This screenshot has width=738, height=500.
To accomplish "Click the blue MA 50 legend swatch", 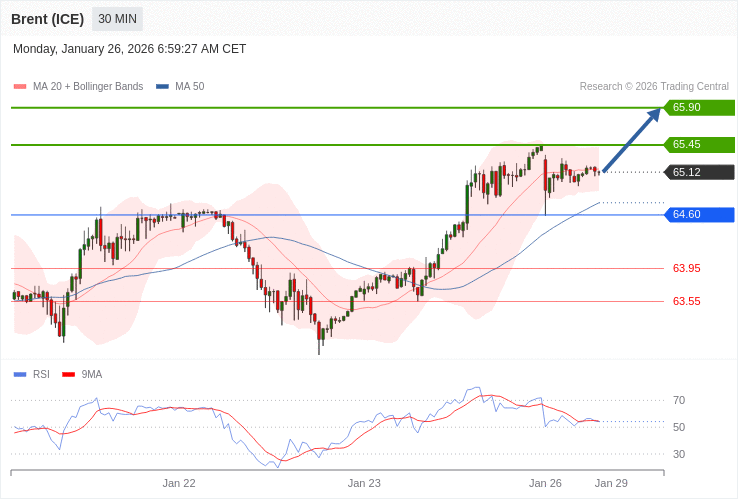I will coord(162,87).
